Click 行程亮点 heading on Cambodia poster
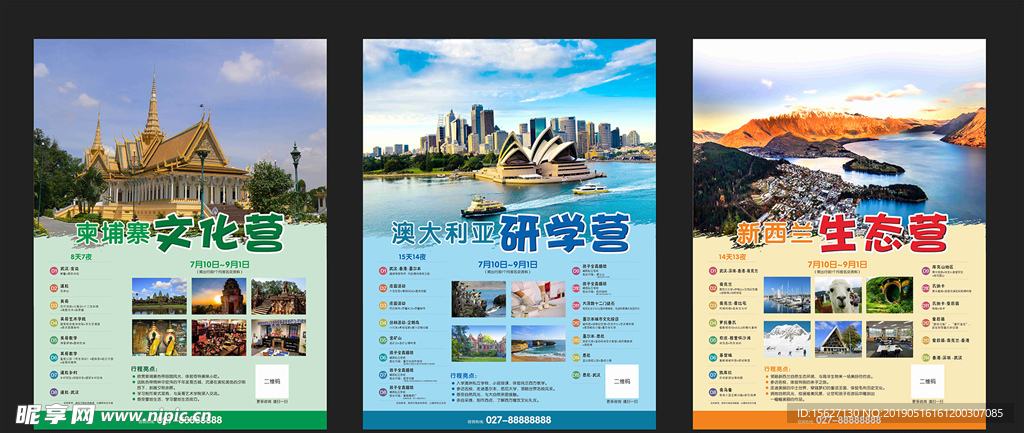The width and height of the screenshot is (1024, 433). point(144,369)
